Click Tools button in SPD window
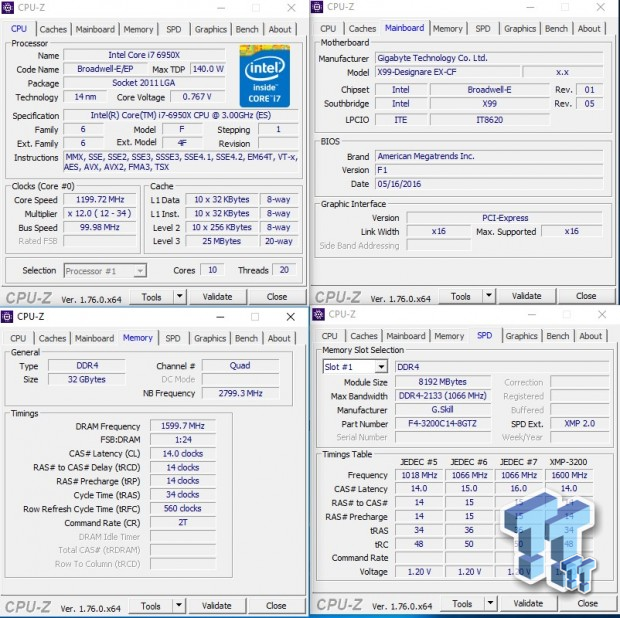620x618 pixels. point(462,603)
